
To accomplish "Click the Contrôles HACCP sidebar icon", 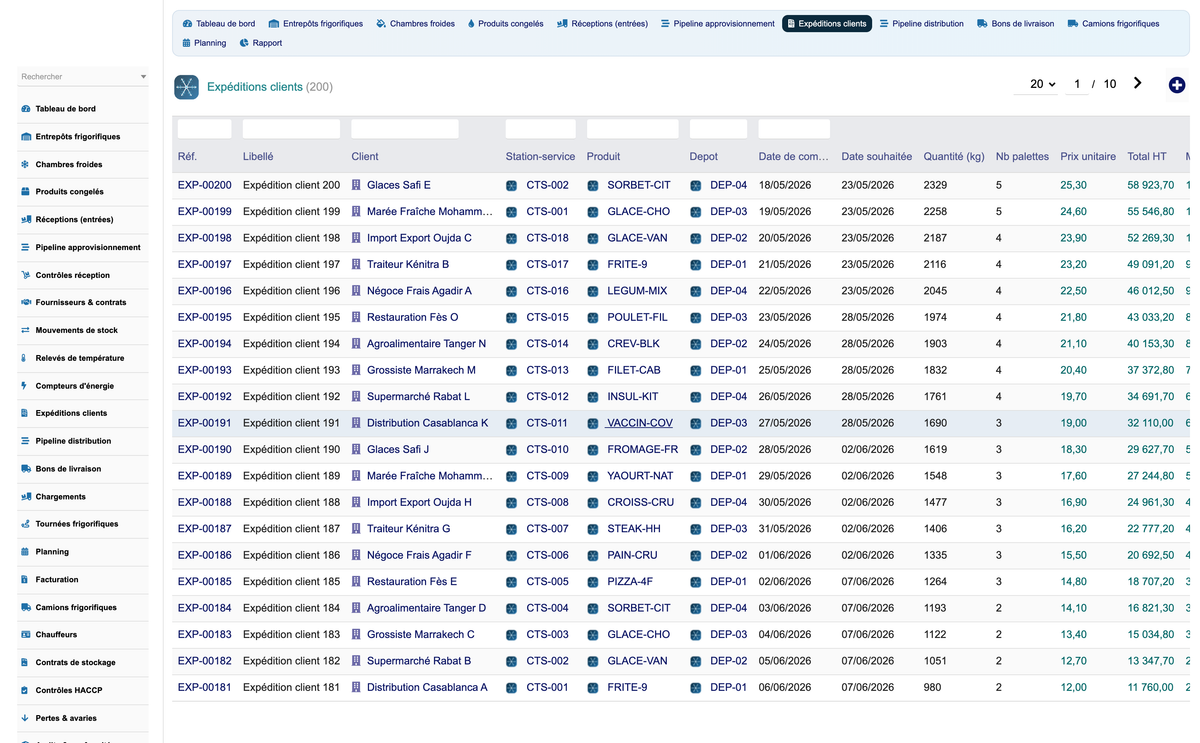I will click(25, 690).
